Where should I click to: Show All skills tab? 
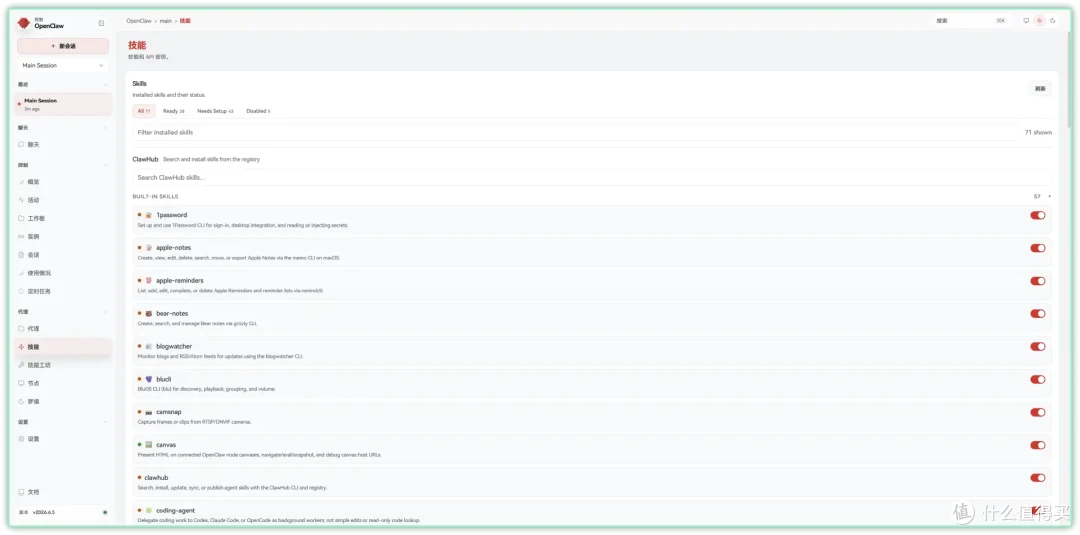144,111
